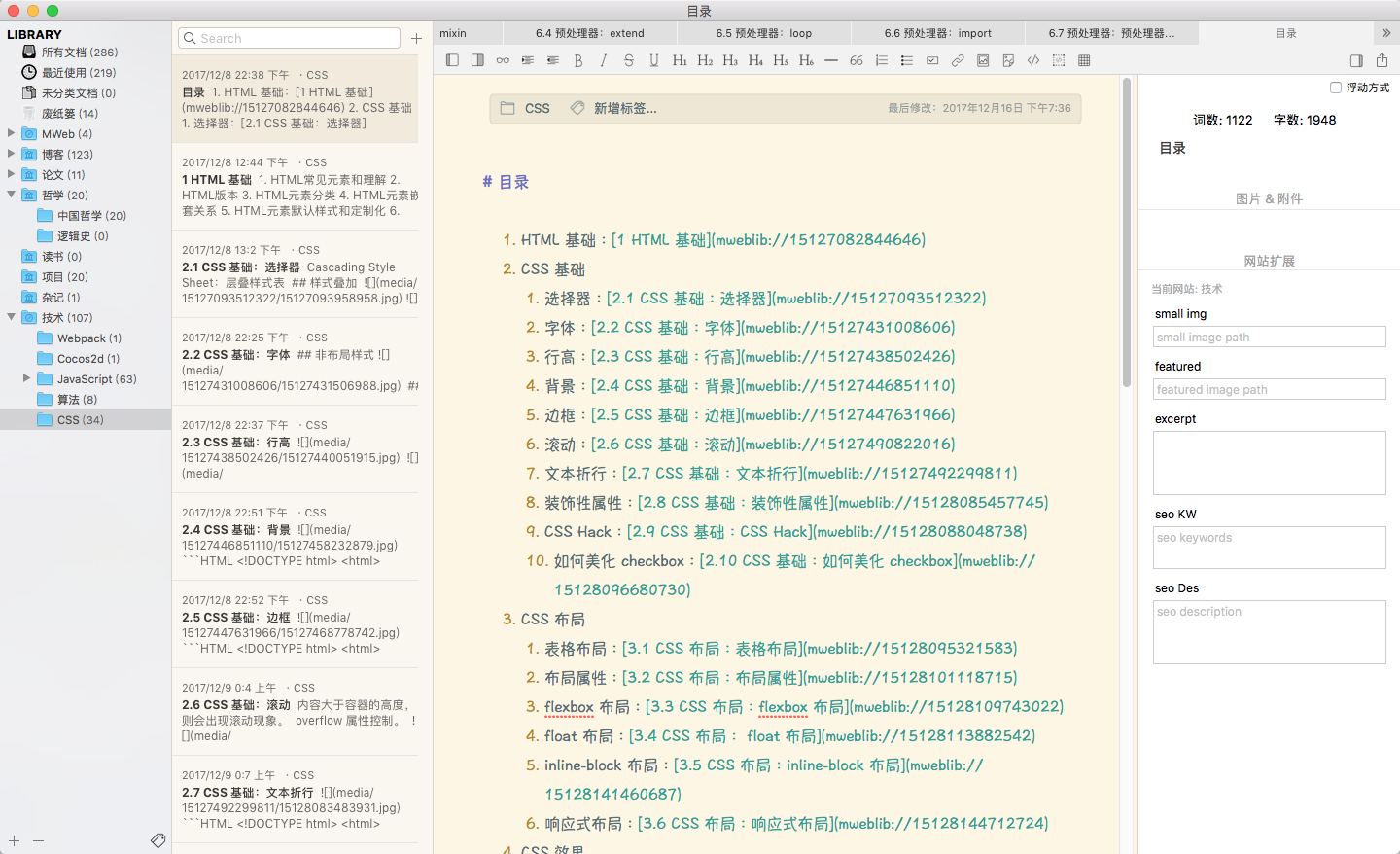The image size is (1400, 854).
Task: Insert task checkbox item
Action: click(932, 60)
